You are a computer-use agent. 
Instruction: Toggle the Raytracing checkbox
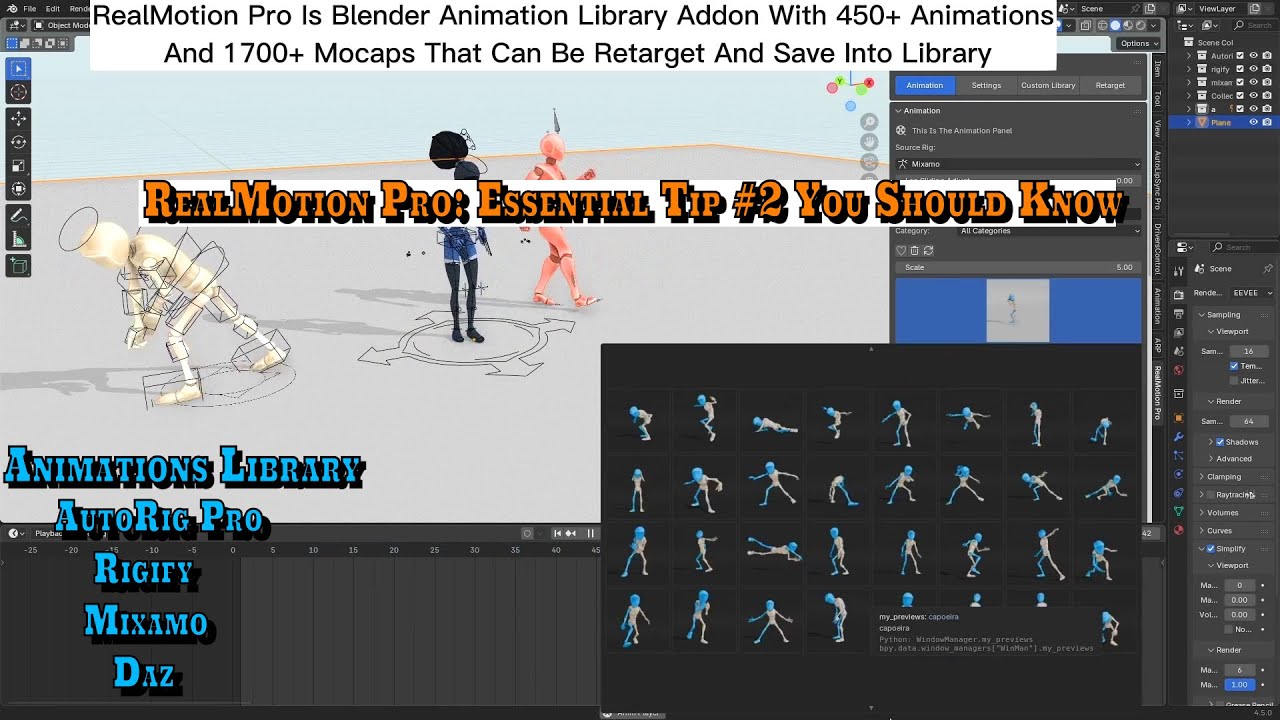1211,495
